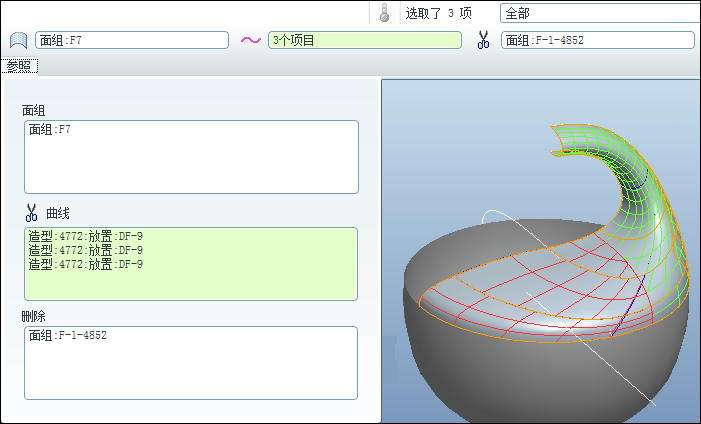701x424 pixels.
Task: Click the 删除 section label
Action: point(34,317)
